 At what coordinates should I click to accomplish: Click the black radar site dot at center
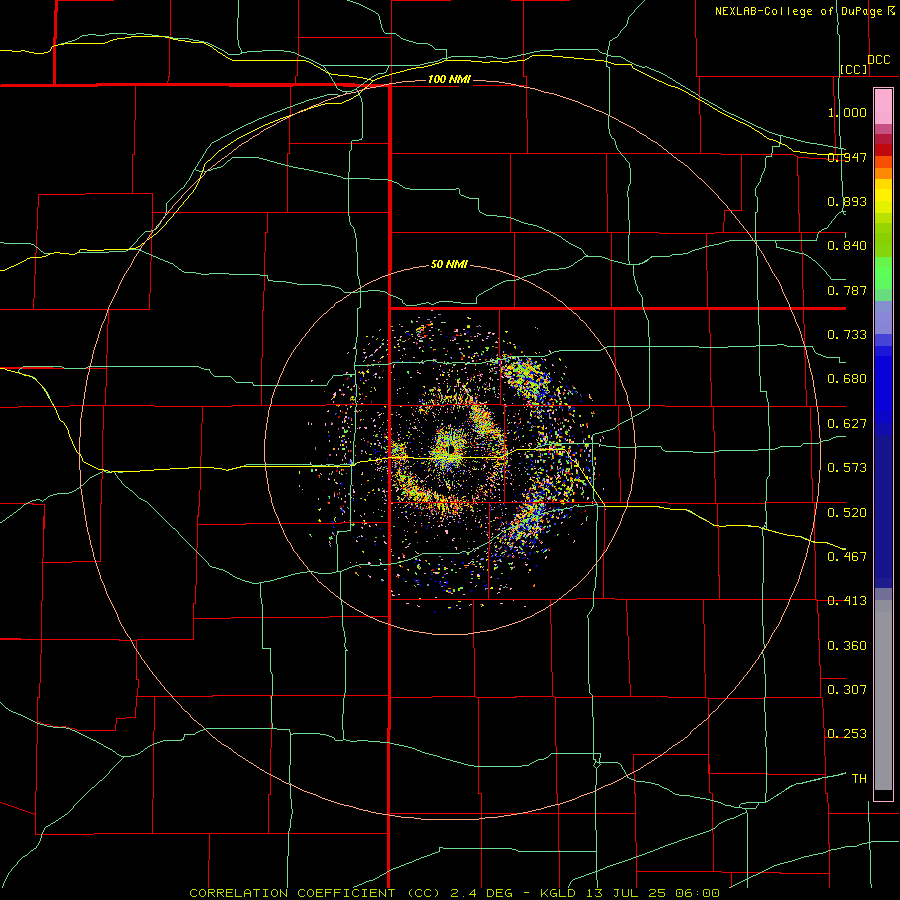coord(453,448)
